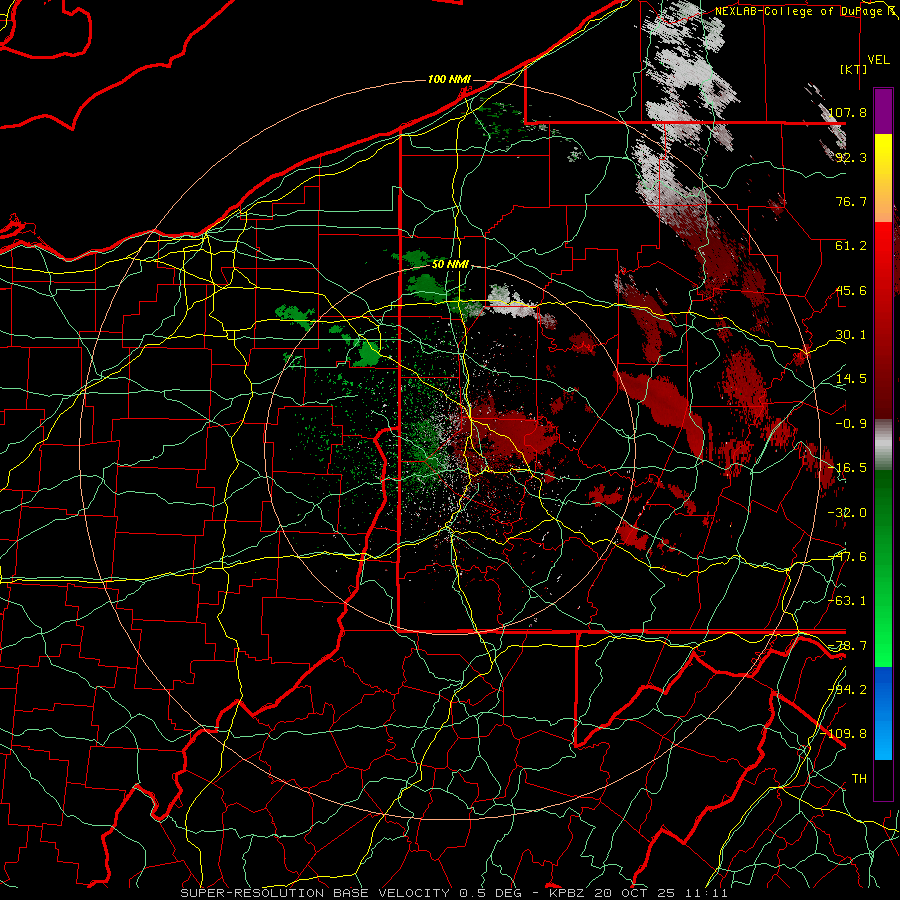Pick the purple segment of the velocity color bar
Screen dimensions: 900x900
(x=883, y=111)
